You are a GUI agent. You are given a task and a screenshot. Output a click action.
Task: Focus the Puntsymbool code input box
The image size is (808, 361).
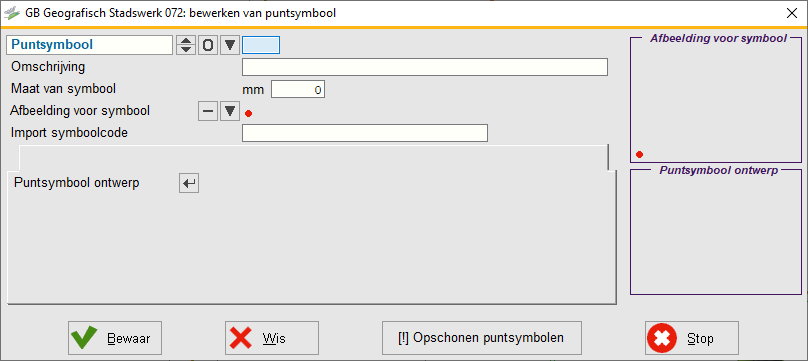[x=261, y=45]
